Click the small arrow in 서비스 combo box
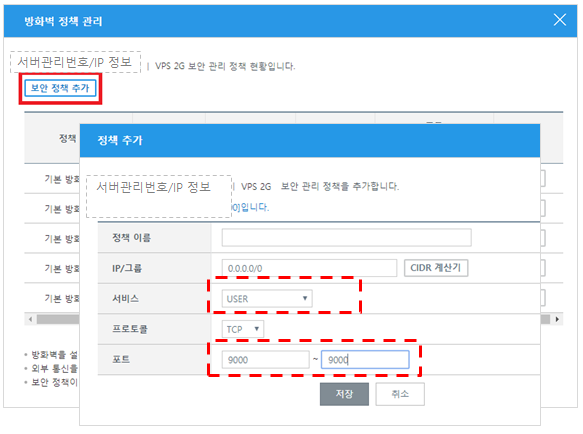The image size is (583, 434). point(305,298)
